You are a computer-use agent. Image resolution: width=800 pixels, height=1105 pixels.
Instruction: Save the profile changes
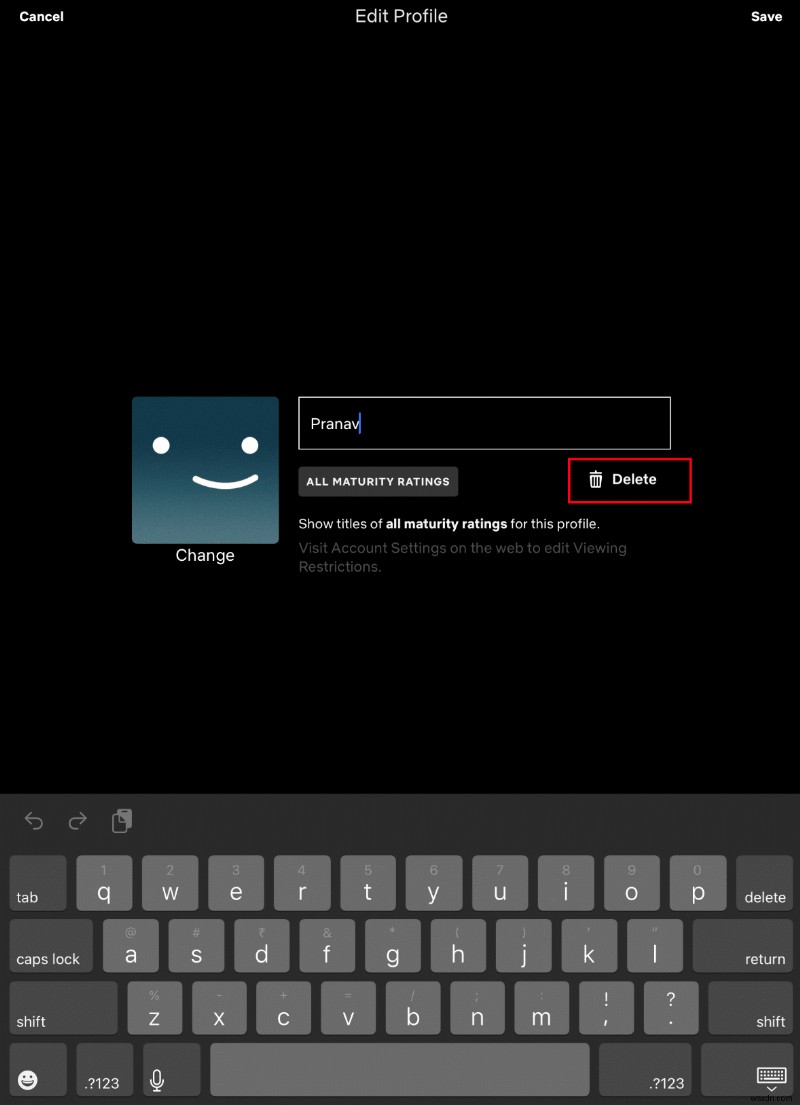(767, 16)
